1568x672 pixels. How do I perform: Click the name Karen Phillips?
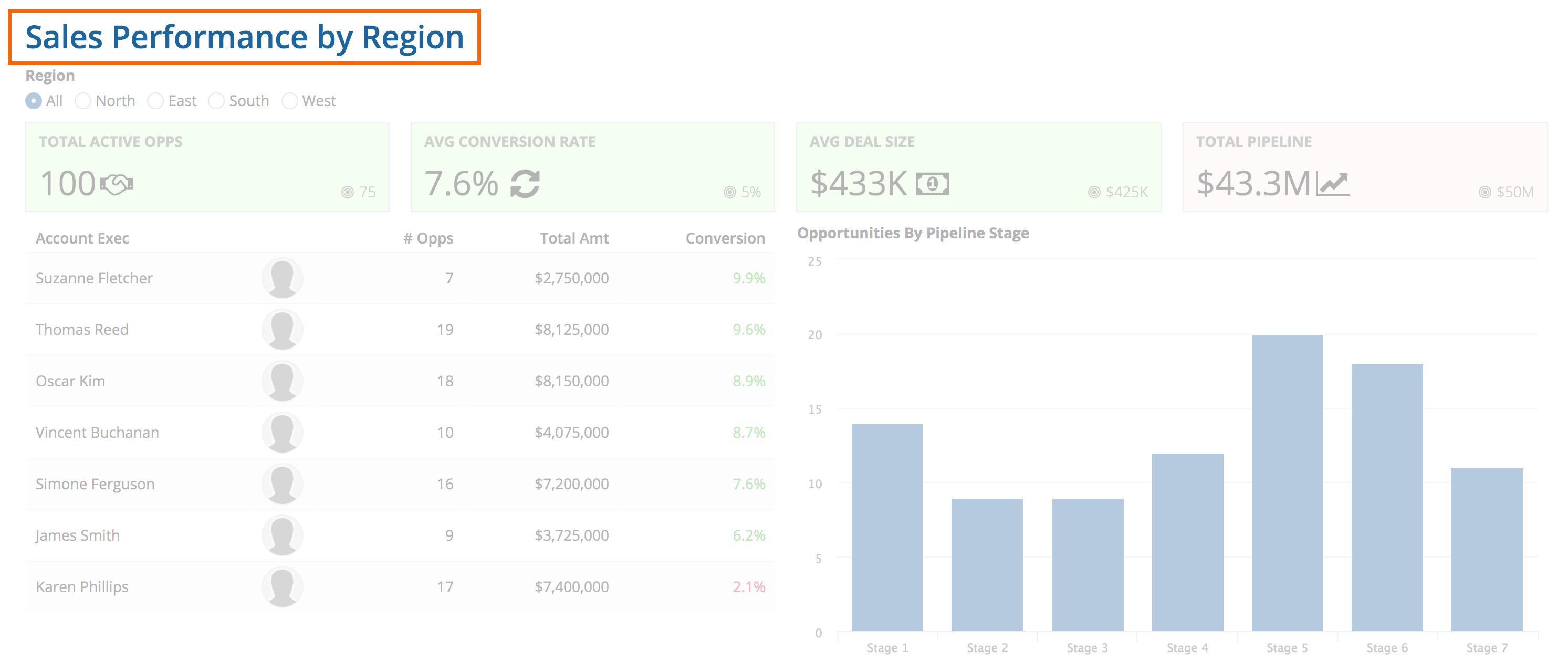point(82,587)
